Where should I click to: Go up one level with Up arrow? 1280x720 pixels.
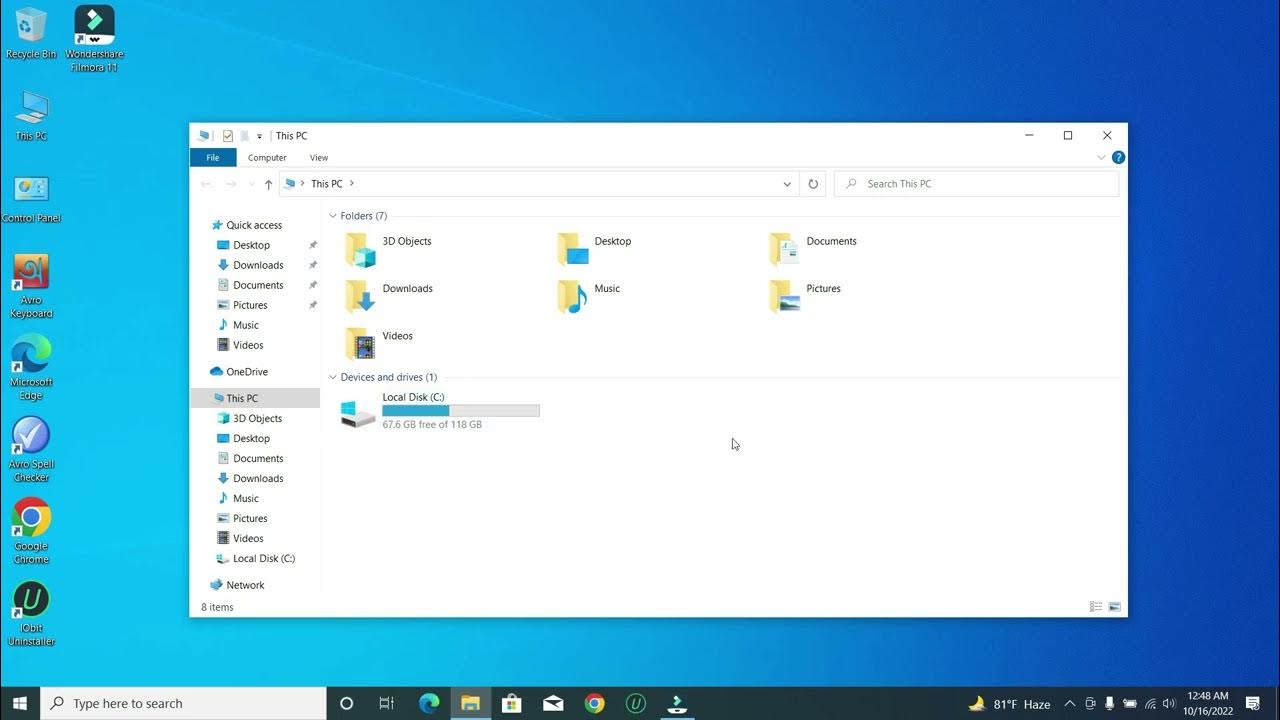pos(268,184)
